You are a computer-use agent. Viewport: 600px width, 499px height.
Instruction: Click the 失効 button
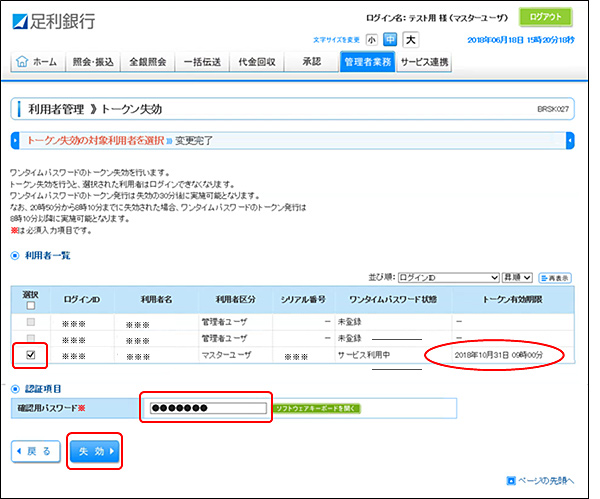click(94, 451)
